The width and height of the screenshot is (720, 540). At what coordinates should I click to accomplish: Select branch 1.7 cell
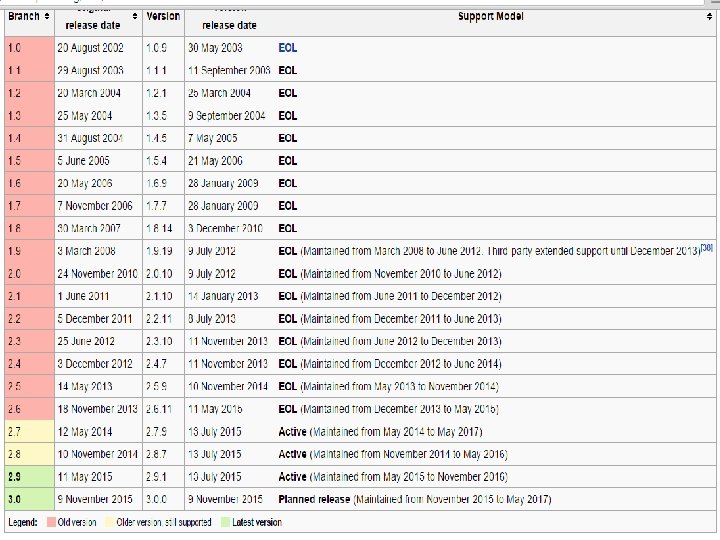click(29, 206)
